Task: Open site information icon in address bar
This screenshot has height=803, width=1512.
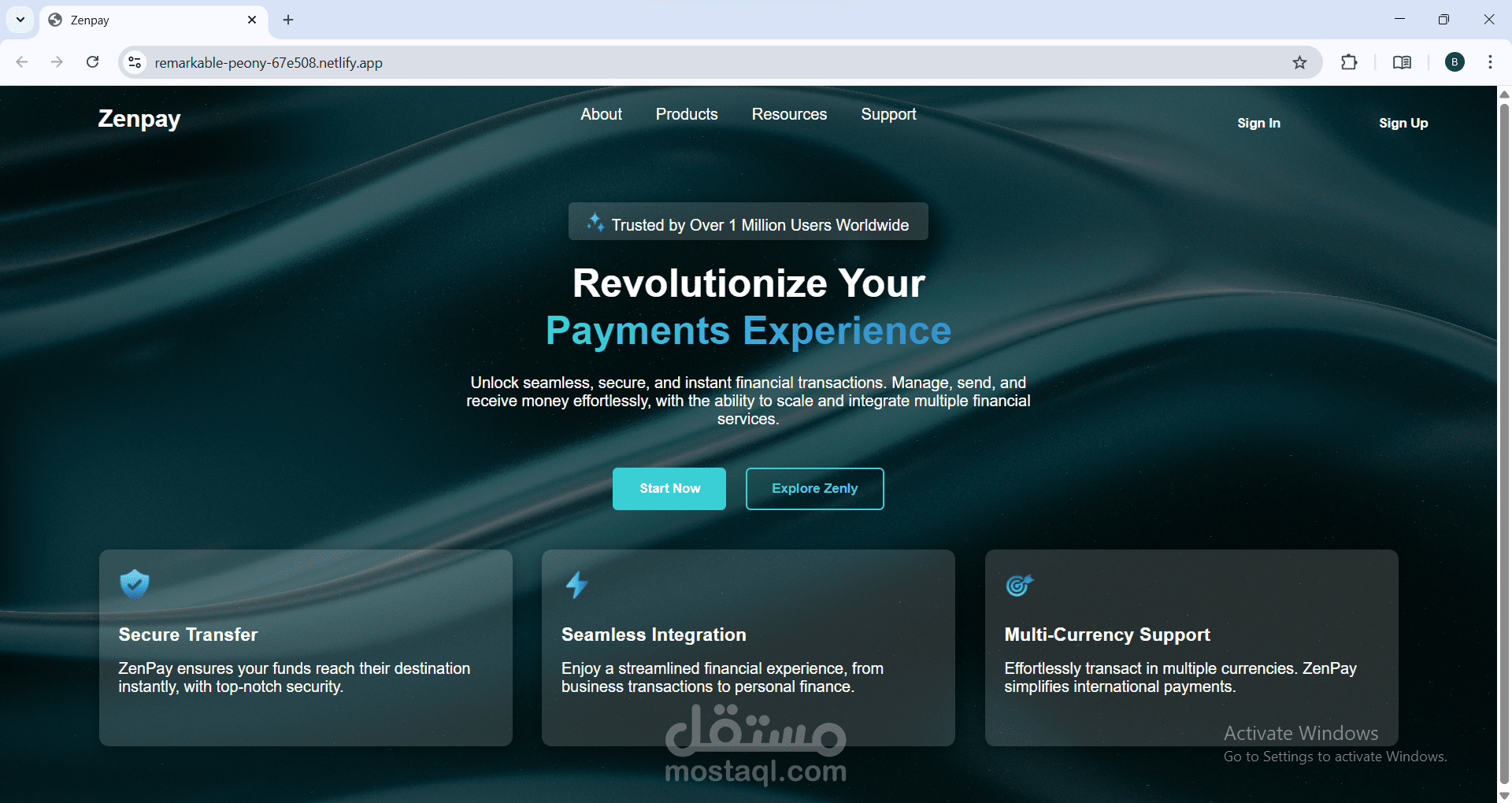Action: coord(135,62)
